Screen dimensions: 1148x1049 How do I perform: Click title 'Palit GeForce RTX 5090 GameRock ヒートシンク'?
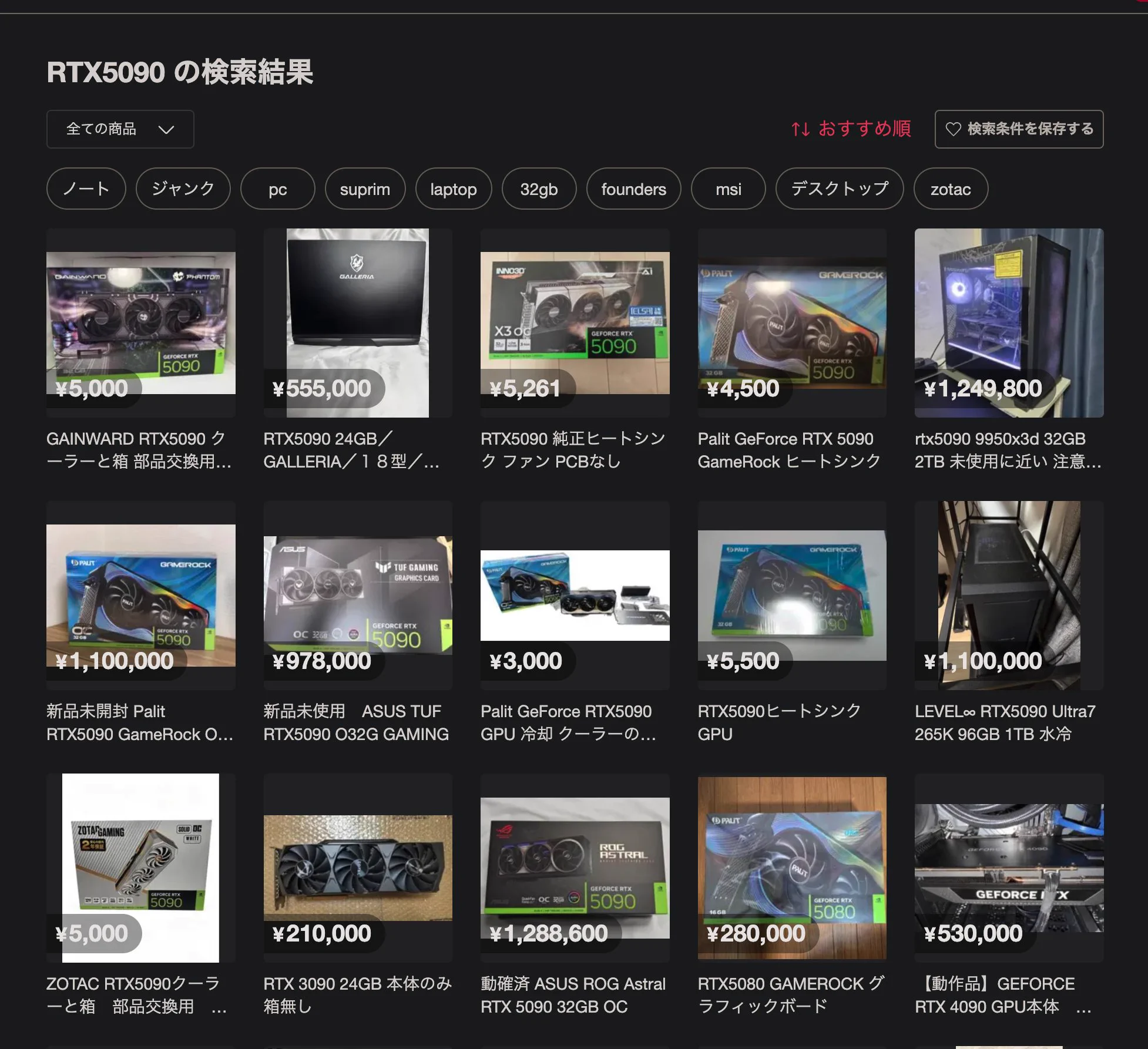coord(789,450)
